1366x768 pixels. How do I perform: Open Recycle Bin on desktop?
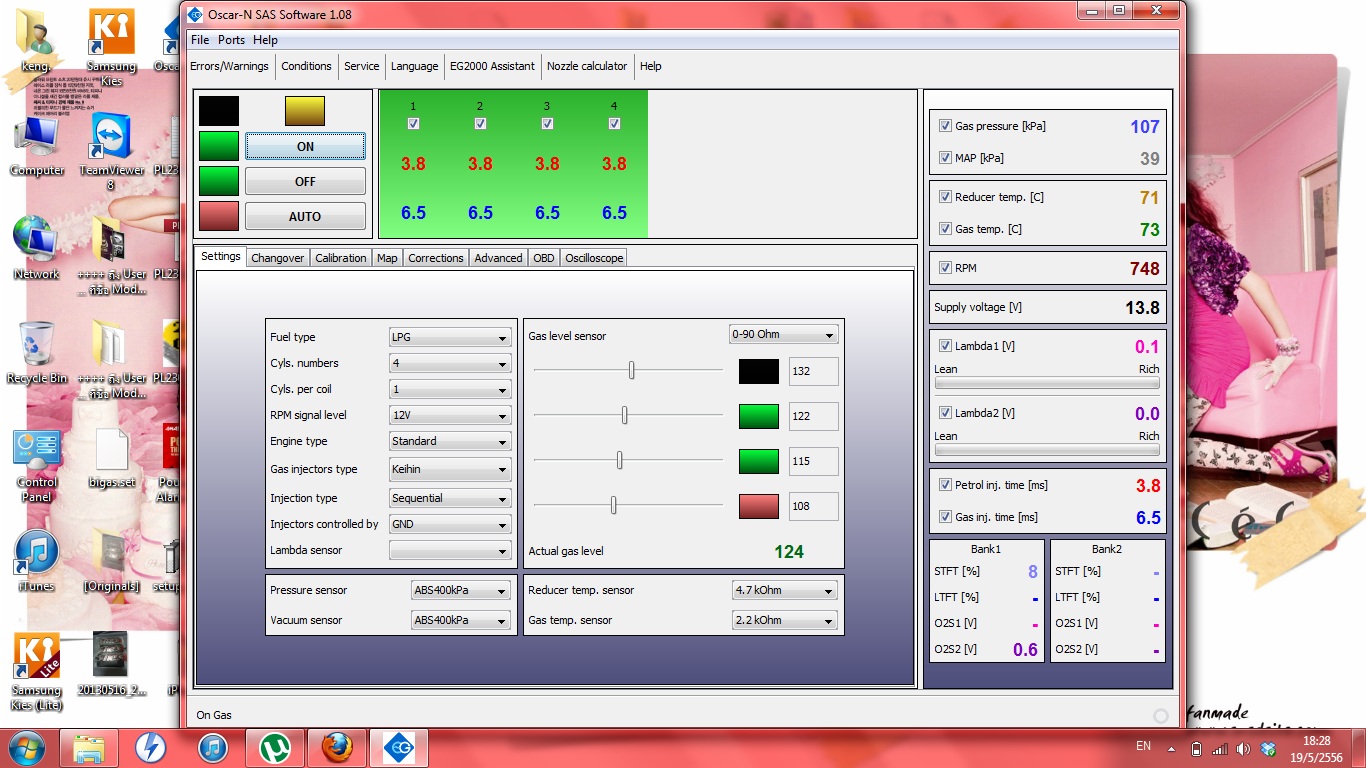tap(37, 352)
